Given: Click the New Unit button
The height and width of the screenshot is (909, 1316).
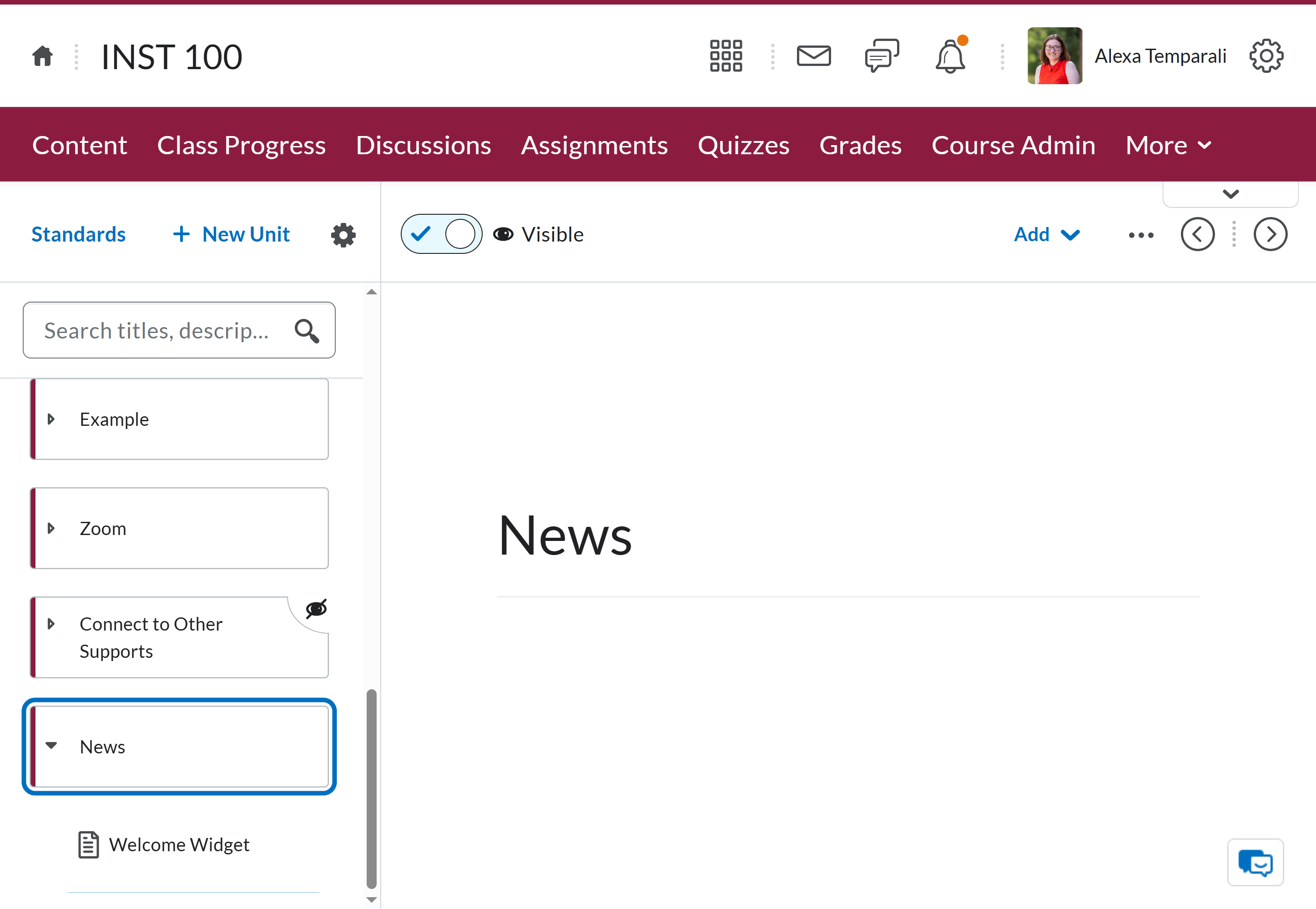Looking at the screenshot, I should tap(231, 235).
